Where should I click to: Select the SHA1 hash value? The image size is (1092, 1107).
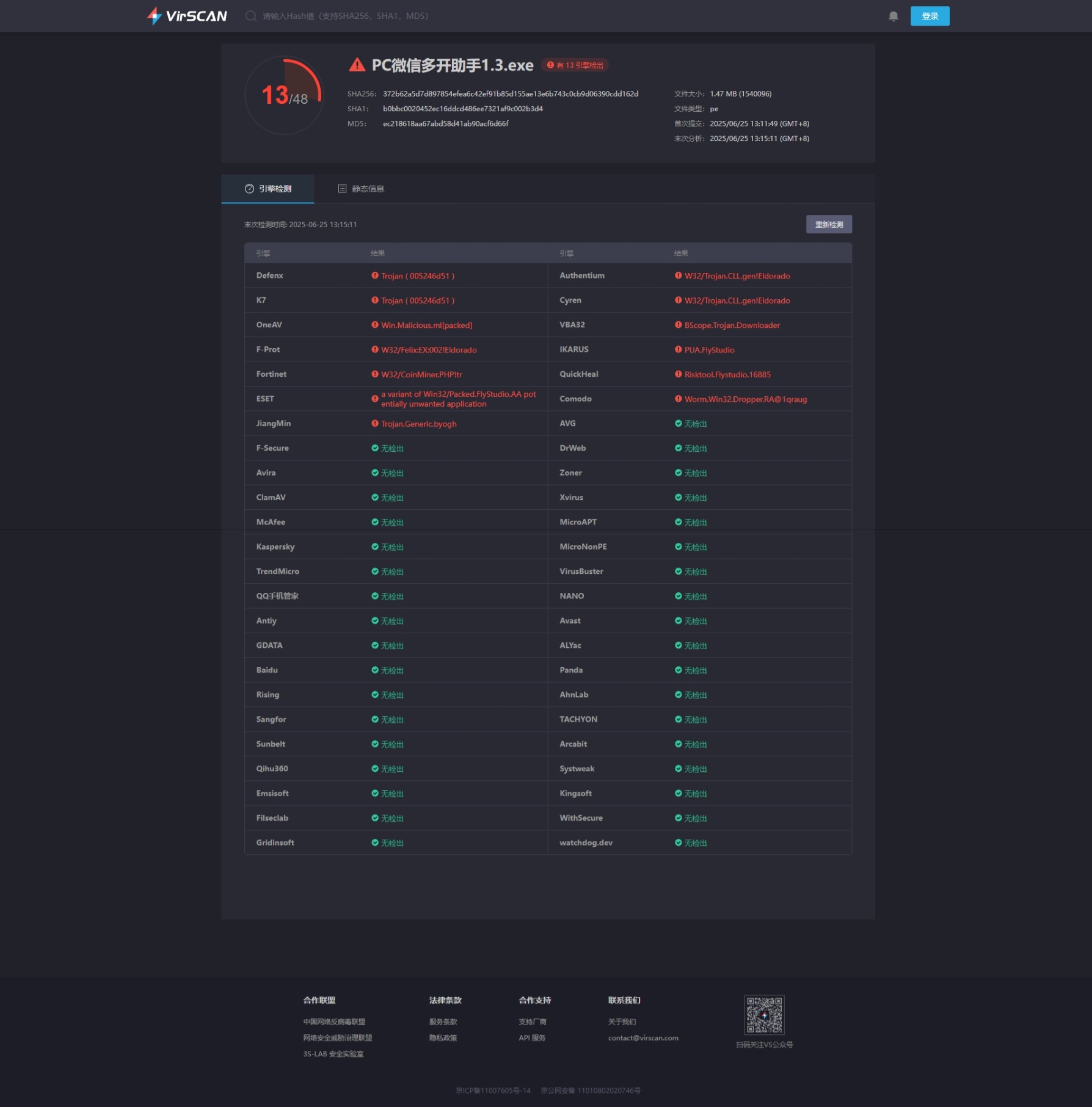pyautogui.click(x=463, y=109)
